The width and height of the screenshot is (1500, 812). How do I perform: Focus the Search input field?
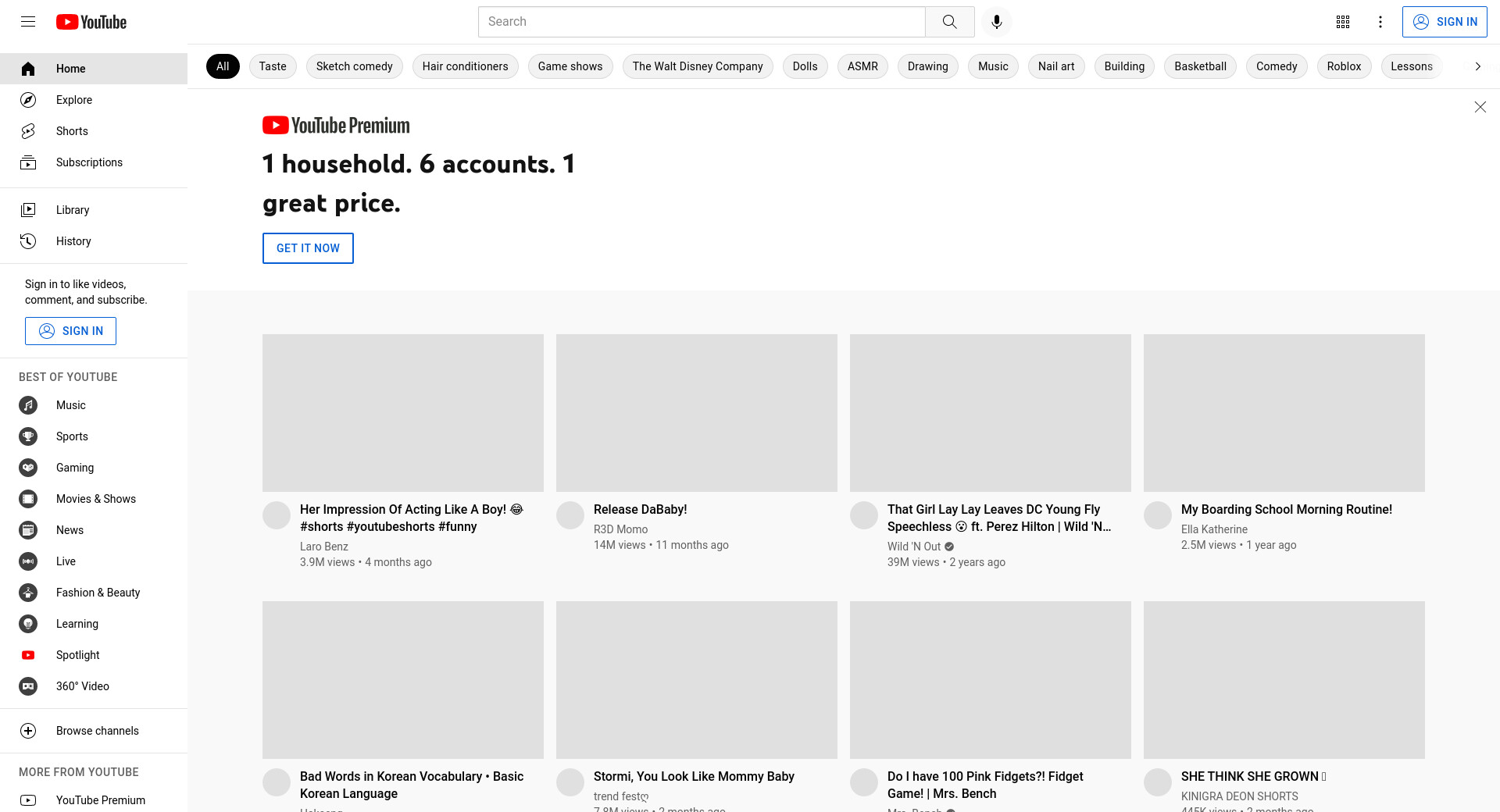(702, 22)
